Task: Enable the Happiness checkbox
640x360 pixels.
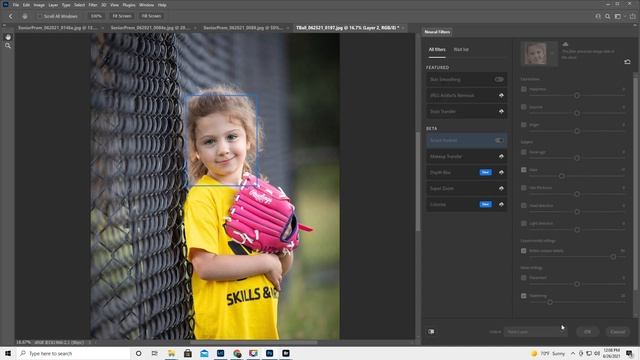Action: pos(524,89)
